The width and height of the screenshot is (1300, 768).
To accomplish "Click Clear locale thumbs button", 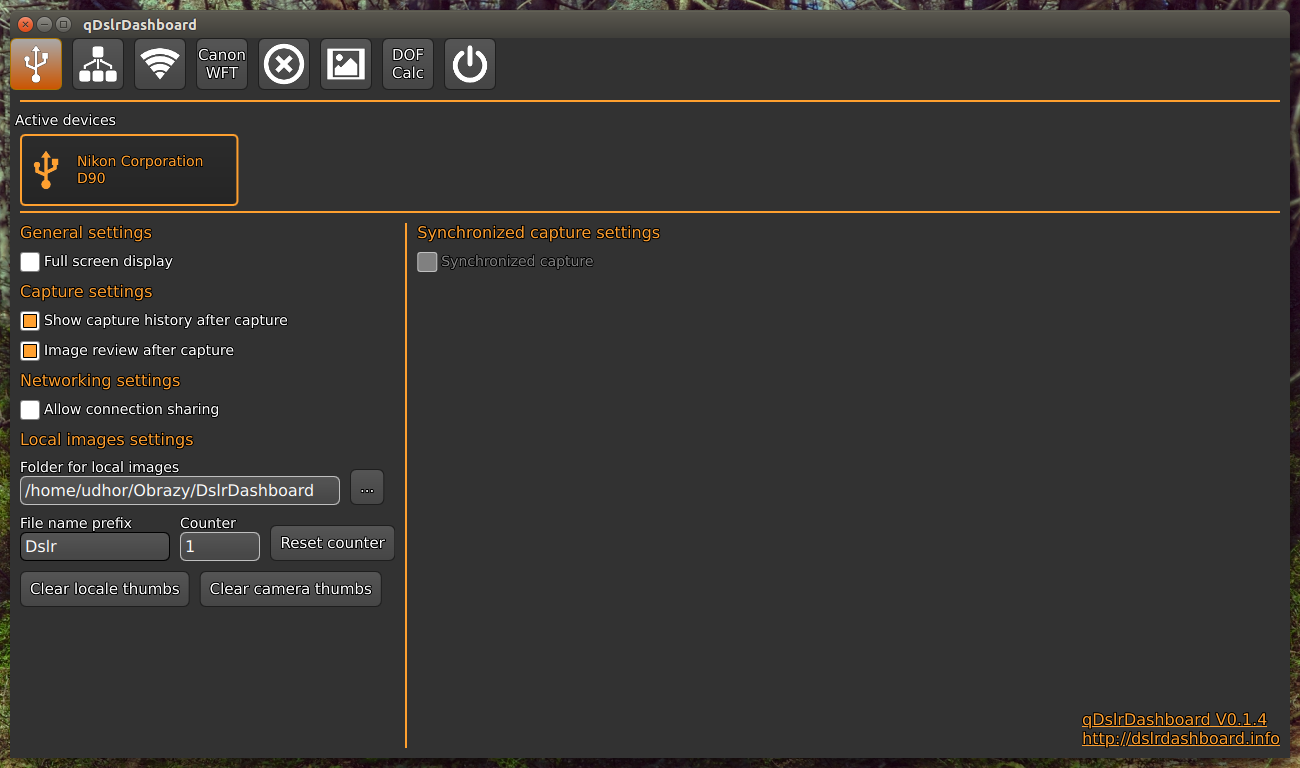I will pos(105,589).
